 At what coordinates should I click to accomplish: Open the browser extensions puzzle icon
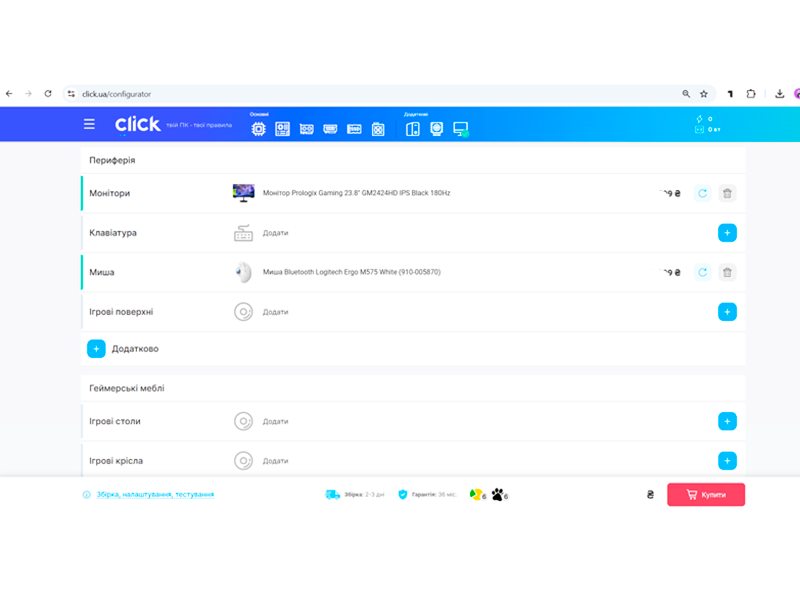[x=751, y=94]
